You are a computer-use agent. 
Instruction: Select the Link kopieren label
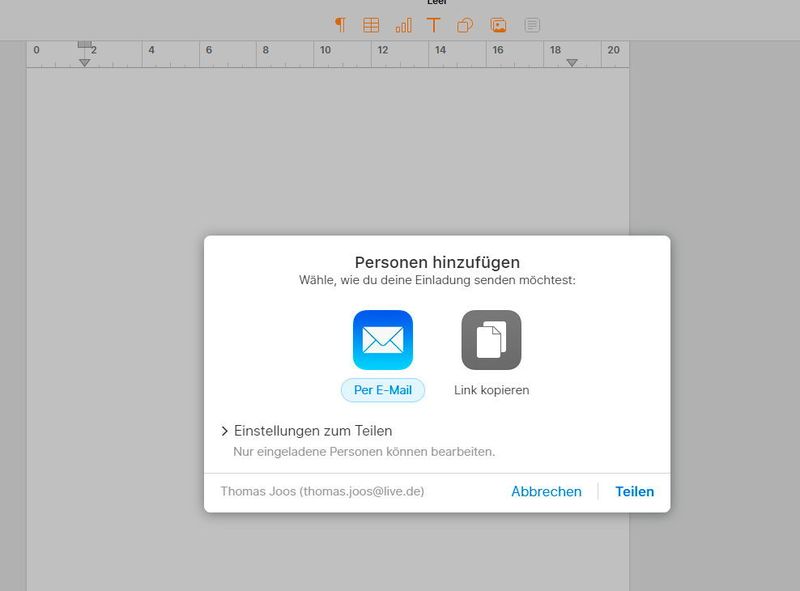(x=491, y=390)
